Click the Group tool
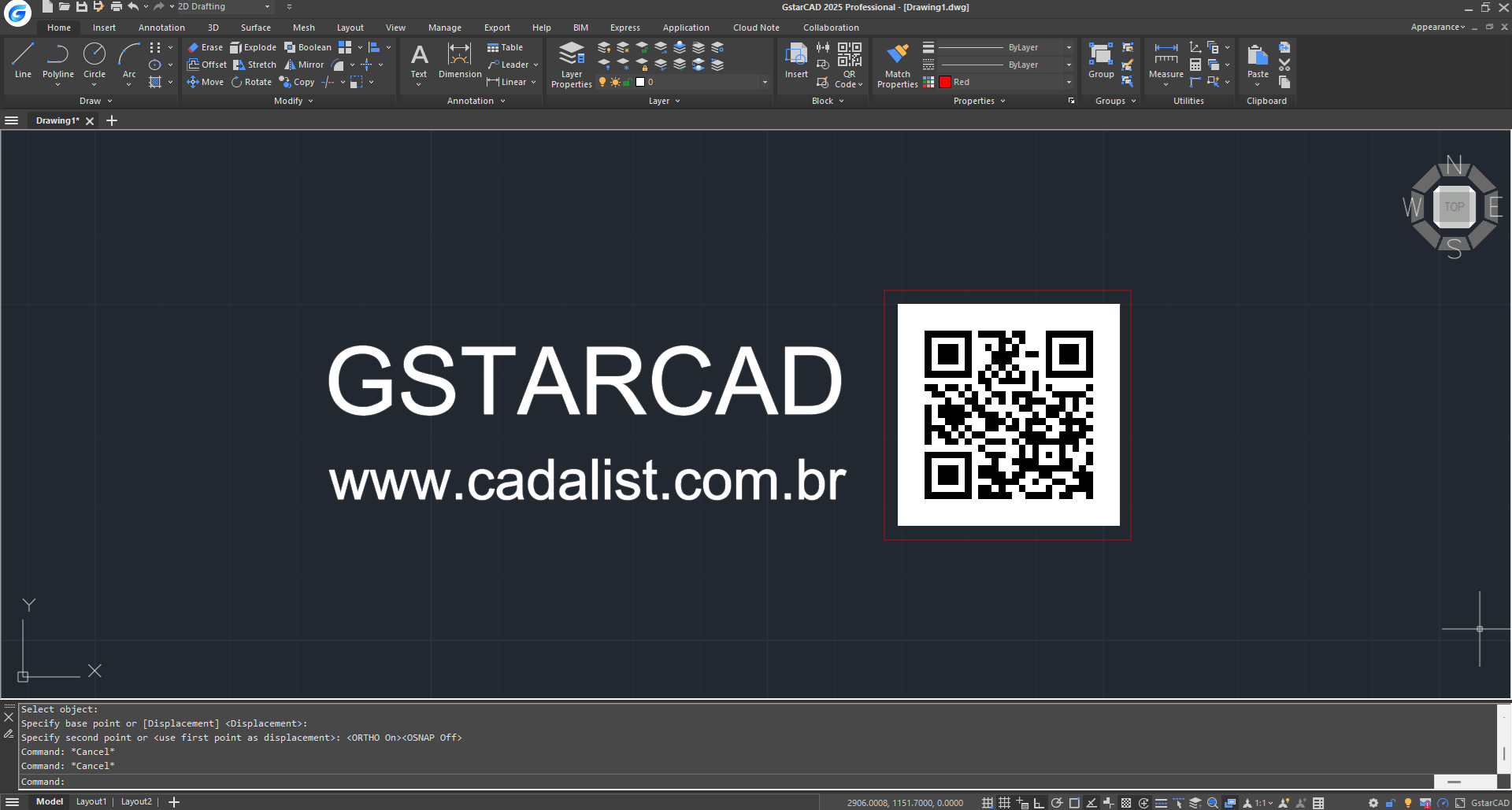Viewport: 1512px width, 810px height. (1101, 61)
